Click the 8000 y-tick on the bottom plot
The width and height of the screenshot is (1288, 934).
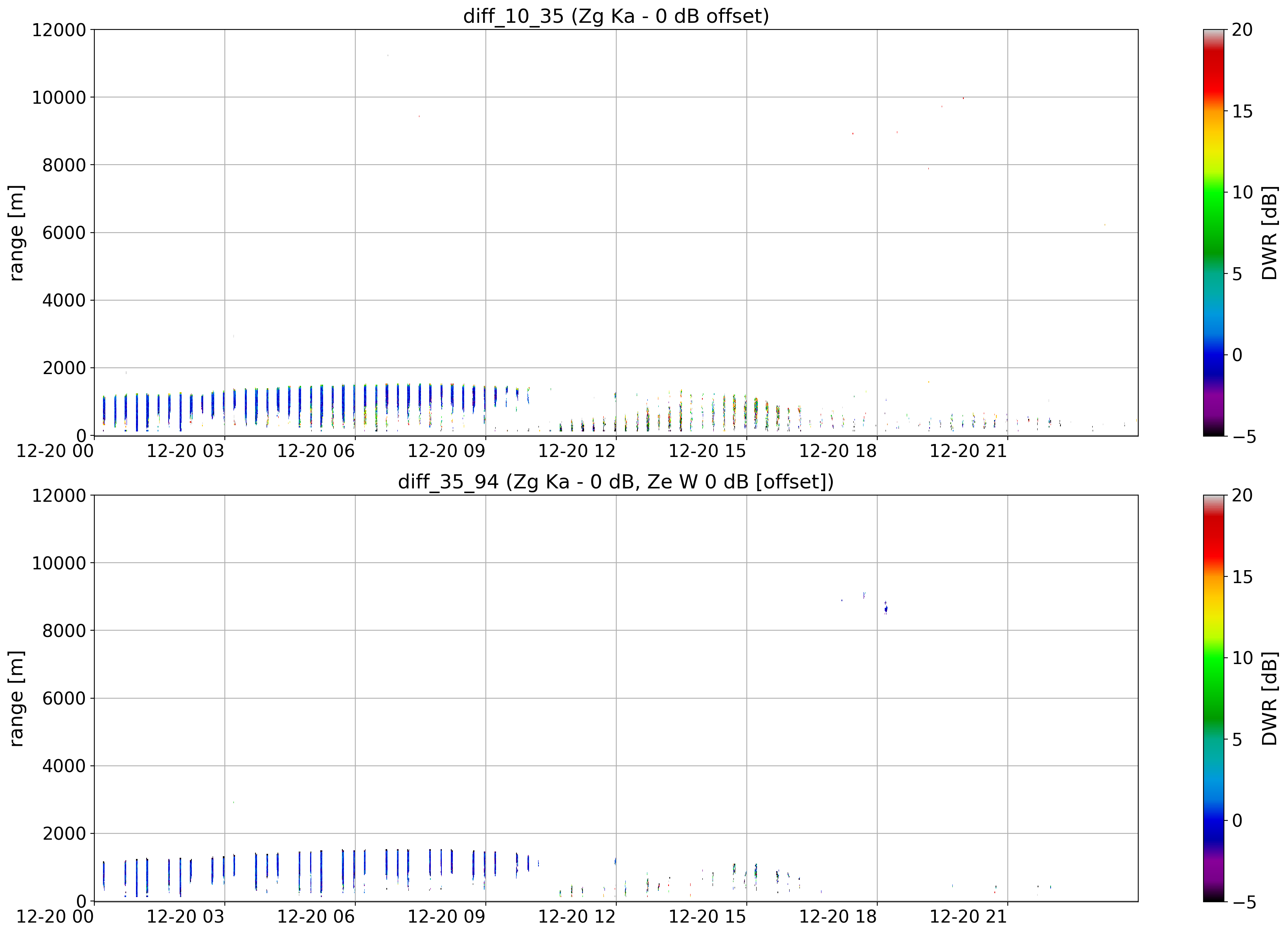coord(64,631)
